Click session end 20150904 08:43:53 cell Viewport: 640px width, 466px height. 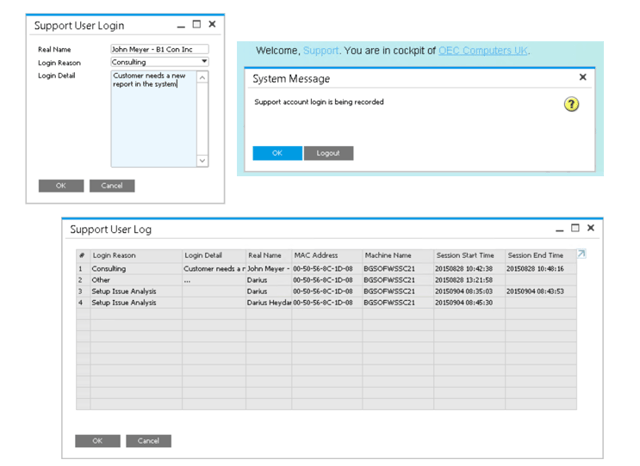[x=541, y=291]
